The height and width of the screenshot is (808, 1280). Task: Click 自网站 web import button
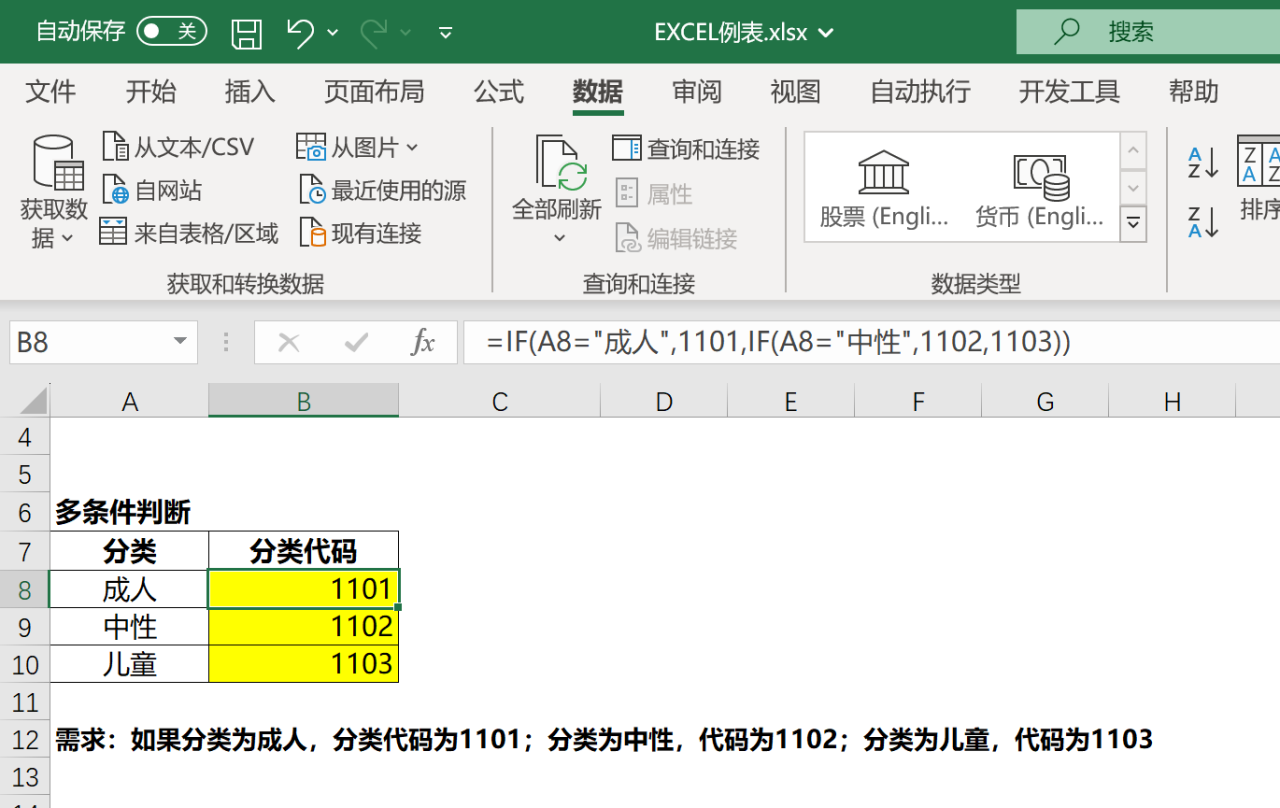152,190
